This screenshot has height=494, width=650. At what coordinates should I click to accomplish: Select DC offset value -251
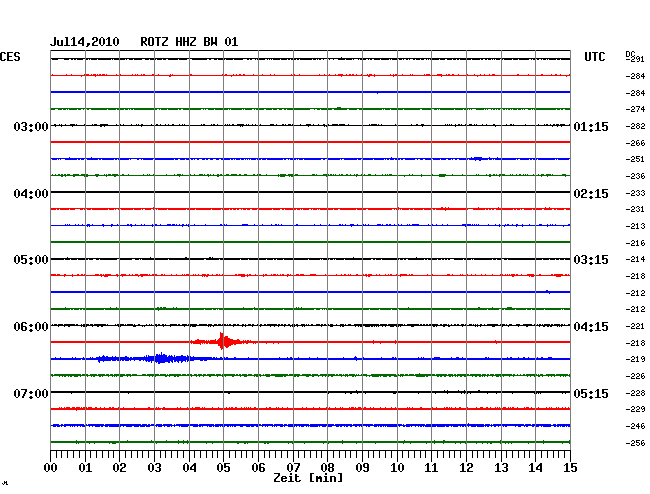pos(635,159)
